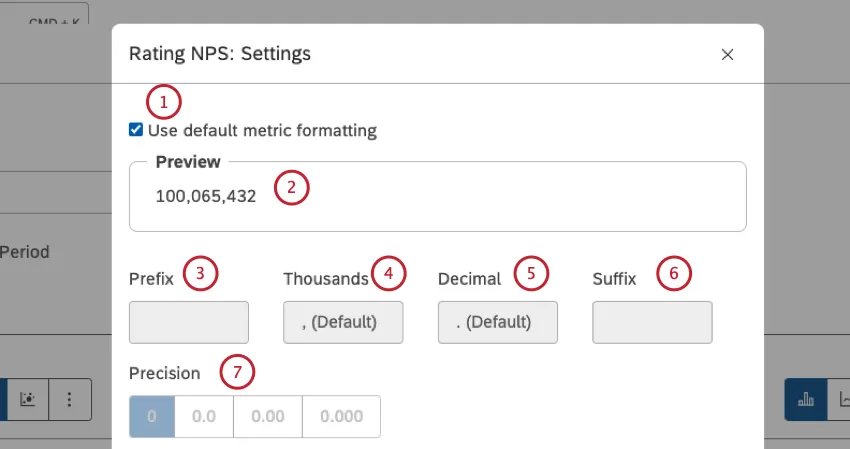
Task: Pick the 0.000 precision option
Action: 341,416
